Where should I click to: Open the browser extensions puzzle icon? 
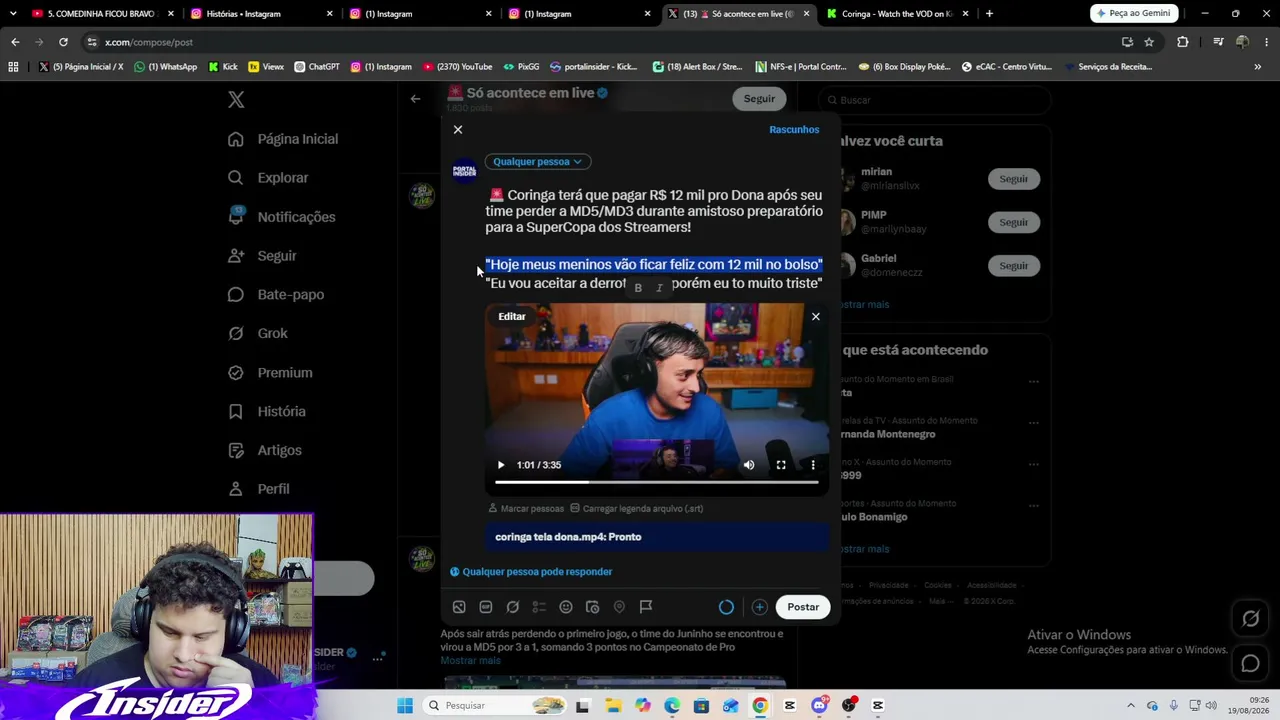click(1183, 42)
